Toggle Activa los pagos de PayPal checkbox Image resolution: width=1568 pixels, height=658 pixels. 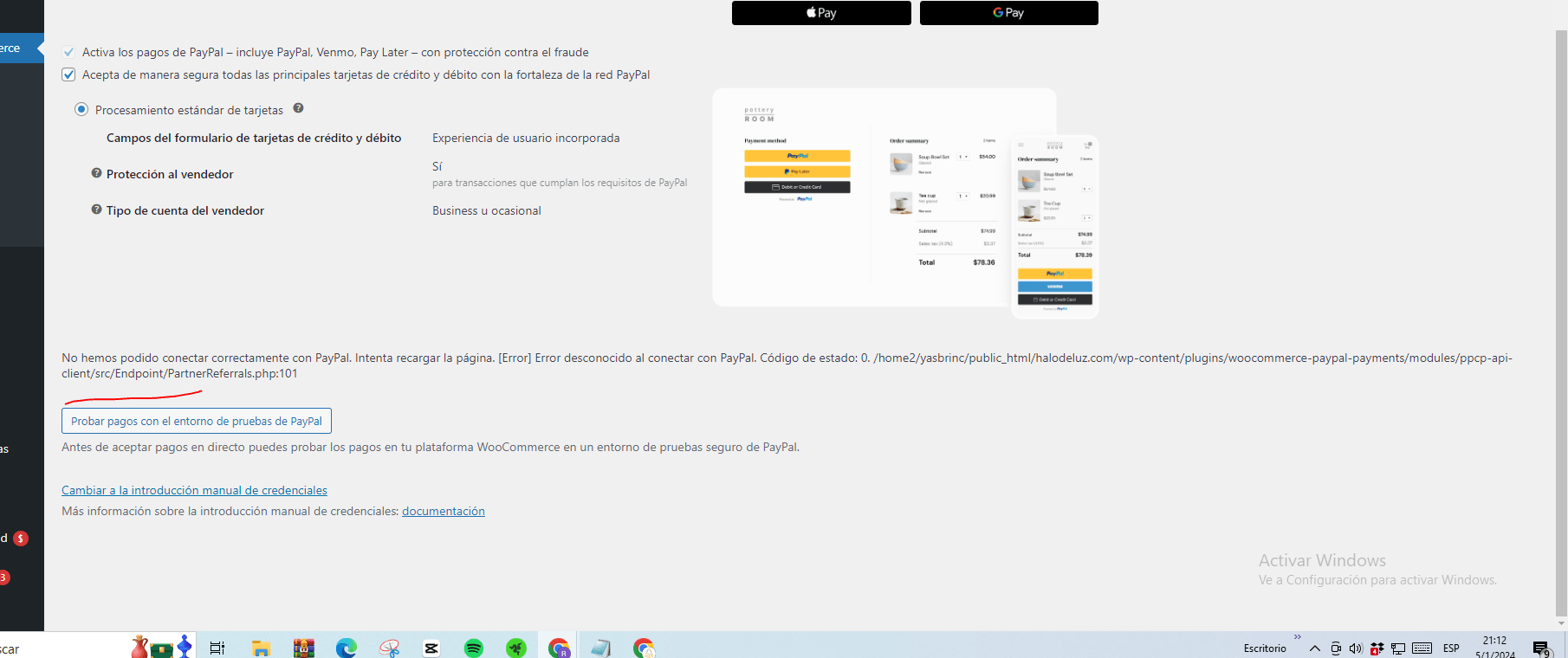coord(68,52)
